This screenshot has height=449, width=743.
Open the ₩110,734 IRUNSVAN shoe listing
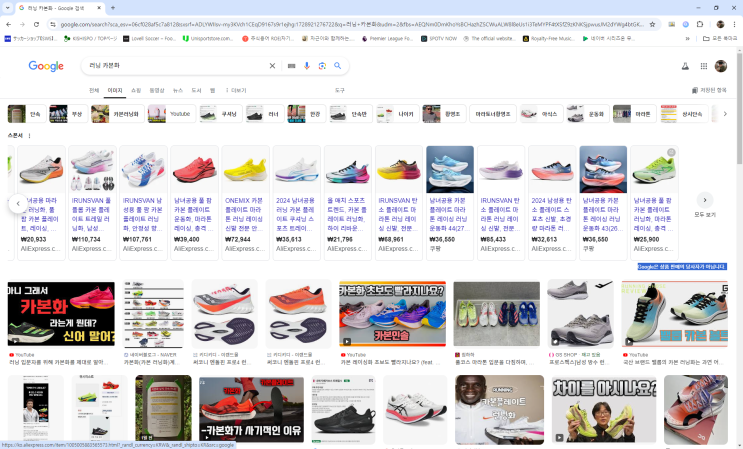pyautogui.click(x=92, y=203)
